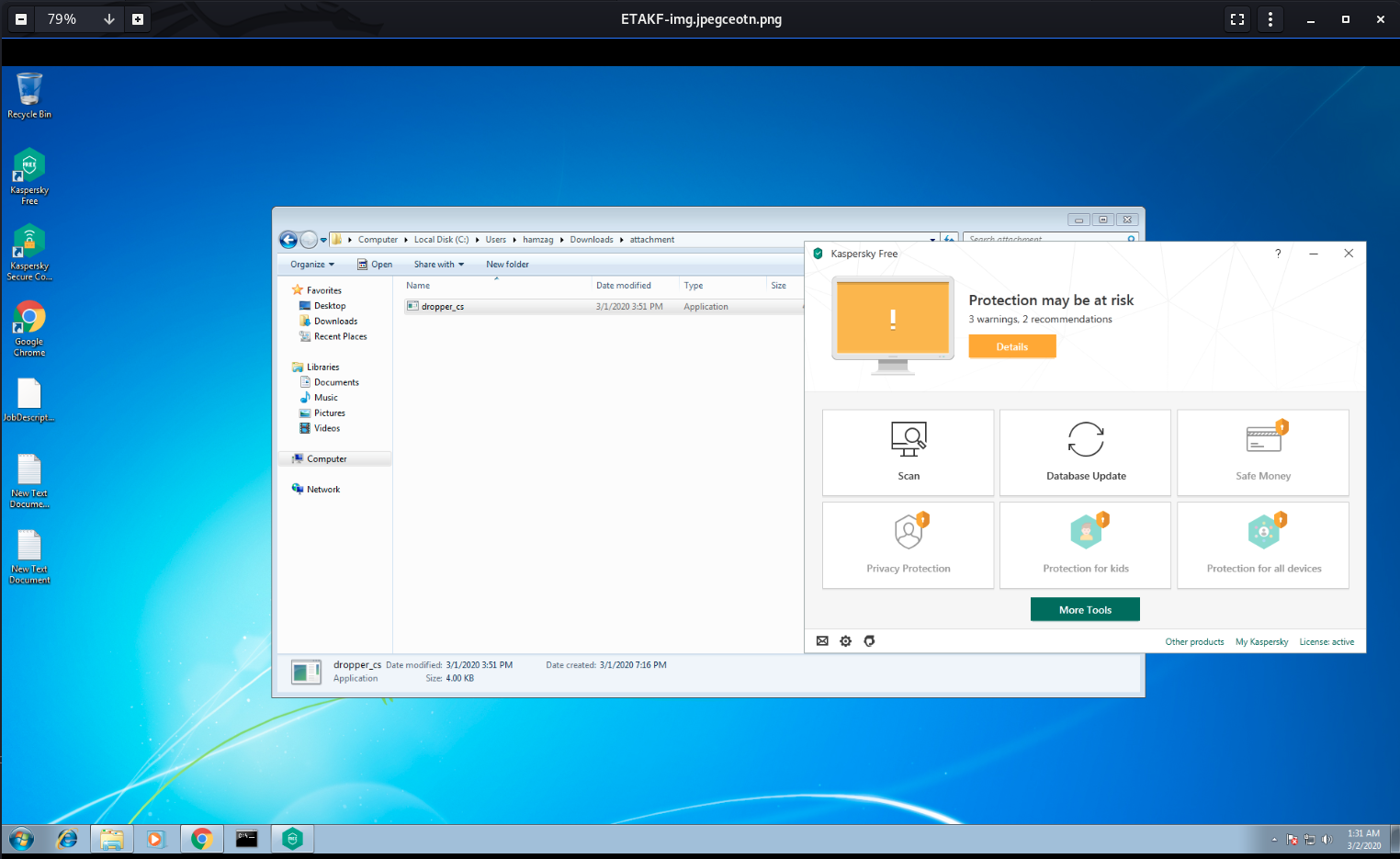The image size is (1400, 859).
Task: Click the taskbar clock showing 1:31 AM
Action: [1363, 840]
